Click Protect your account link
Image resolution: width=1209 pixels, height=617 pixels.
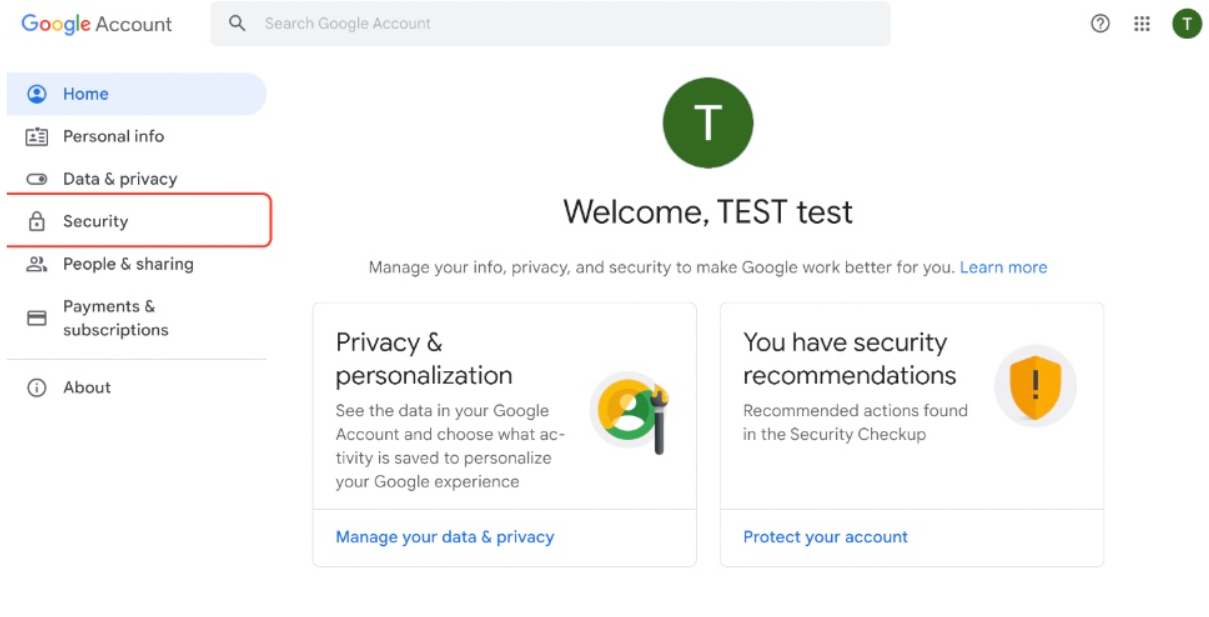click(825, 537)
